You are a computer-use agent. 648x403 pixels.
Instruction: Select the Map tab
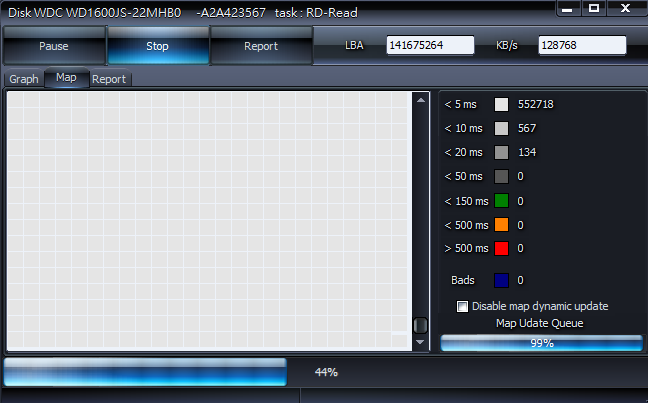click(67, 77)
